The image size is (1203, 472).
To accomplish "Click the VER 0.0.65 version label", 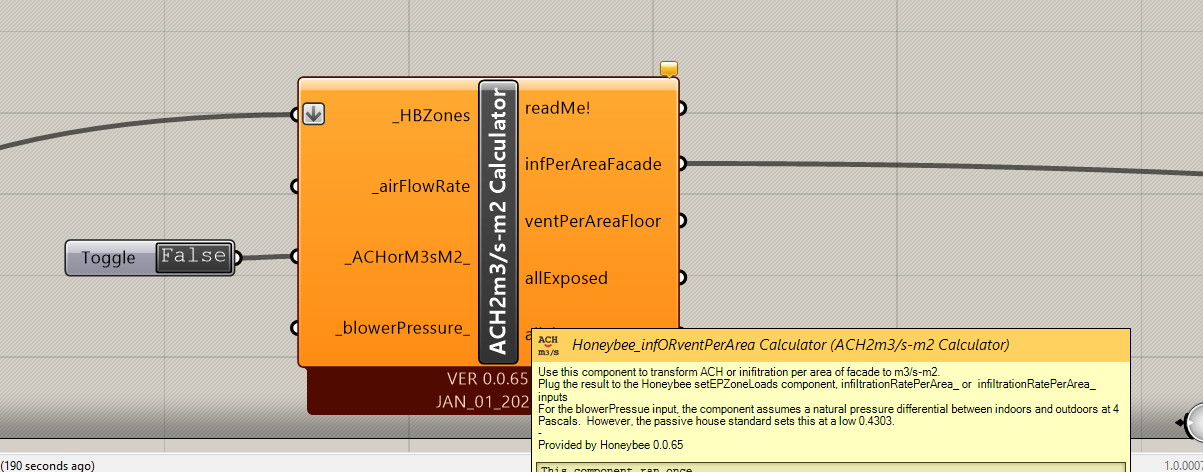I will point(487,379).
